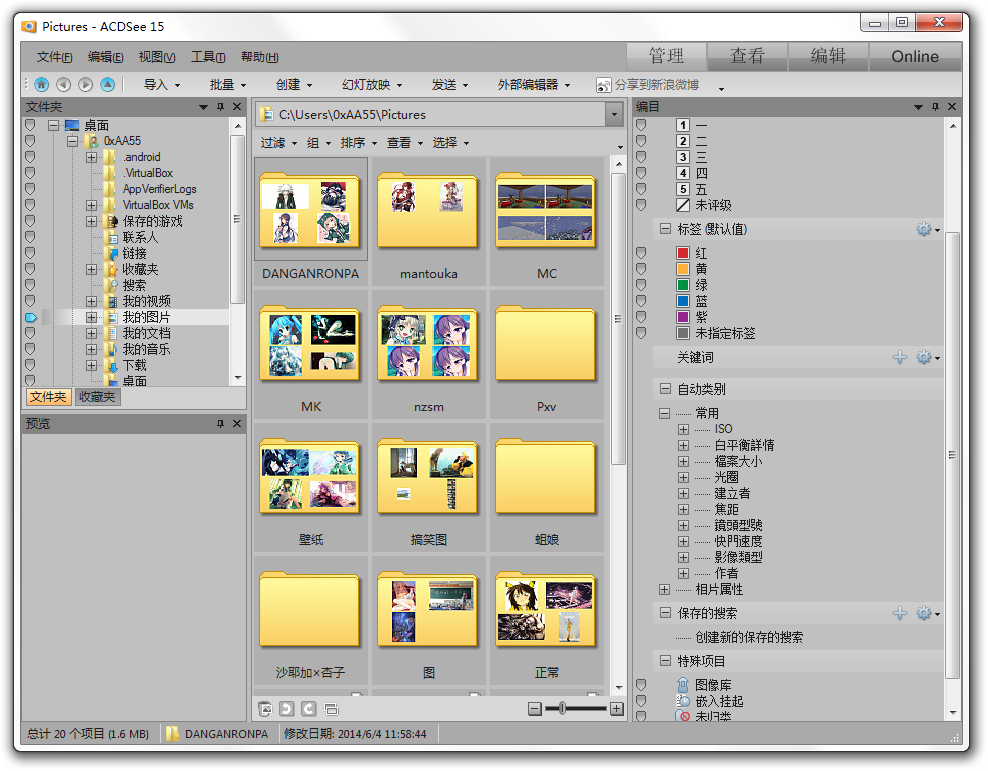The image size is (988, 771).
Task: Pin the 文件夹 panel with pushpin icon
Action: pyautogui.click(x=221, y=106)
